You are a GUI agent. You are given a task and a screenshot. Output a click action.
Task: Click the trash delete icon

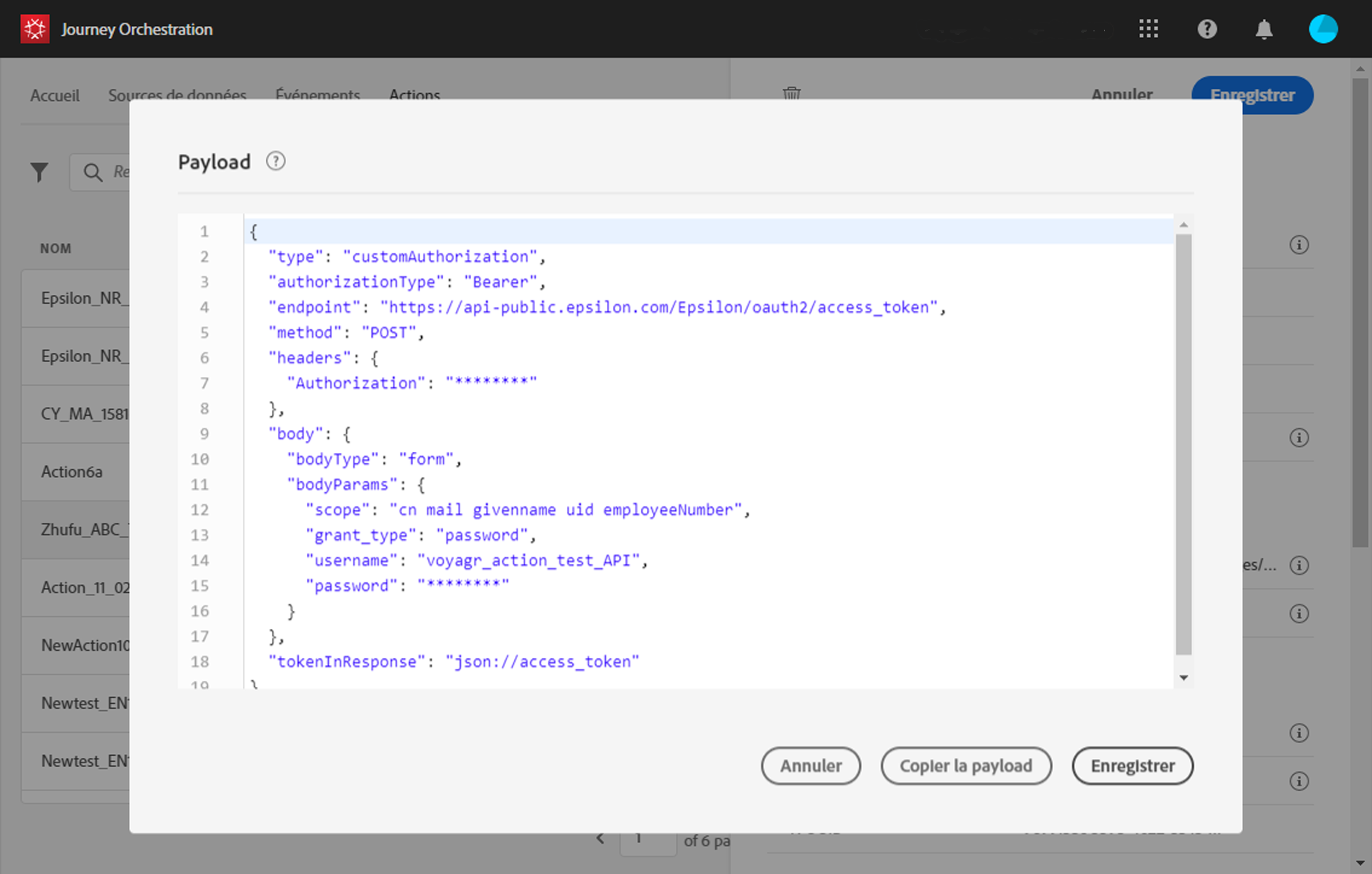[x=791, y=92]
